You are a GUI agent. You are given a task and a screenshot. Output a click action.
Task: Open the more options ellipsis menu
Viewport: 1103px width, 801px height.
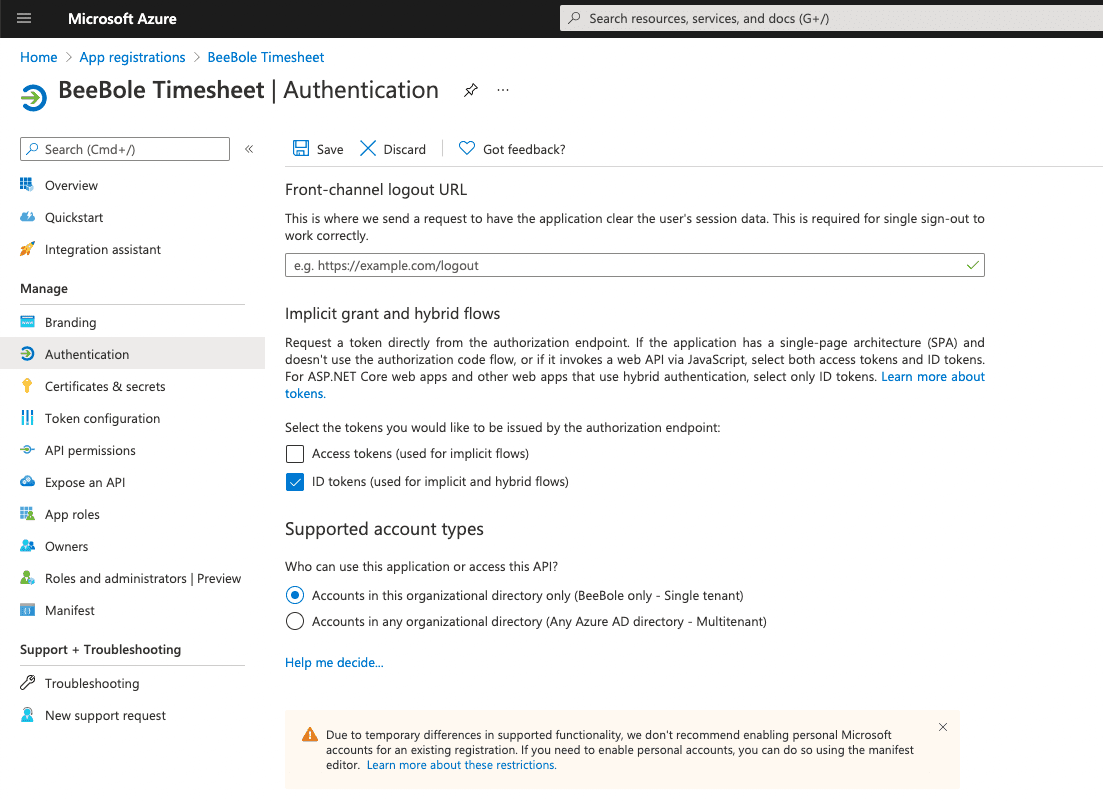(502, 90)
